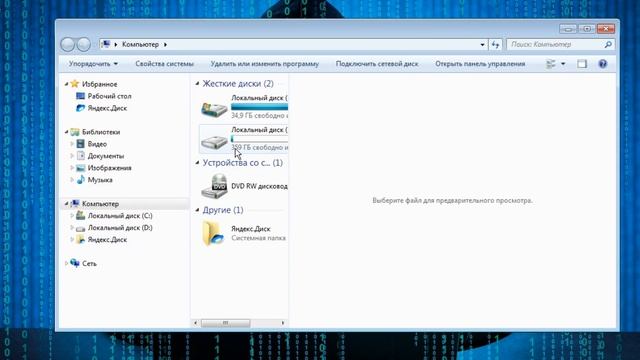This screenshot has width=640, height=360.
Task: Click the horizontal scrollbar thumb in file pane
Action: (225, 323)
